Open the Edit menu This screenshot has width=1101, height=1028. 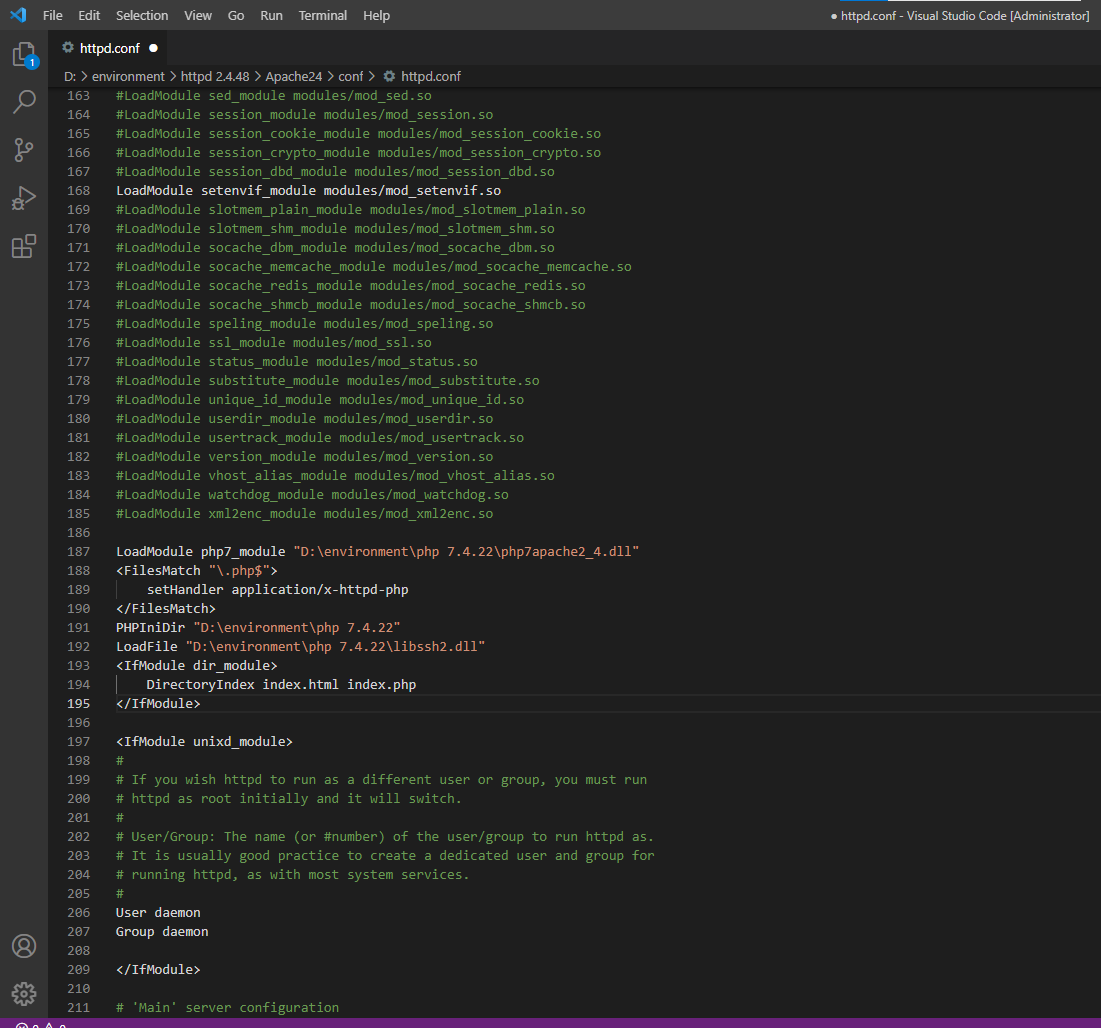pyautogui.click(x=89, y=15)
